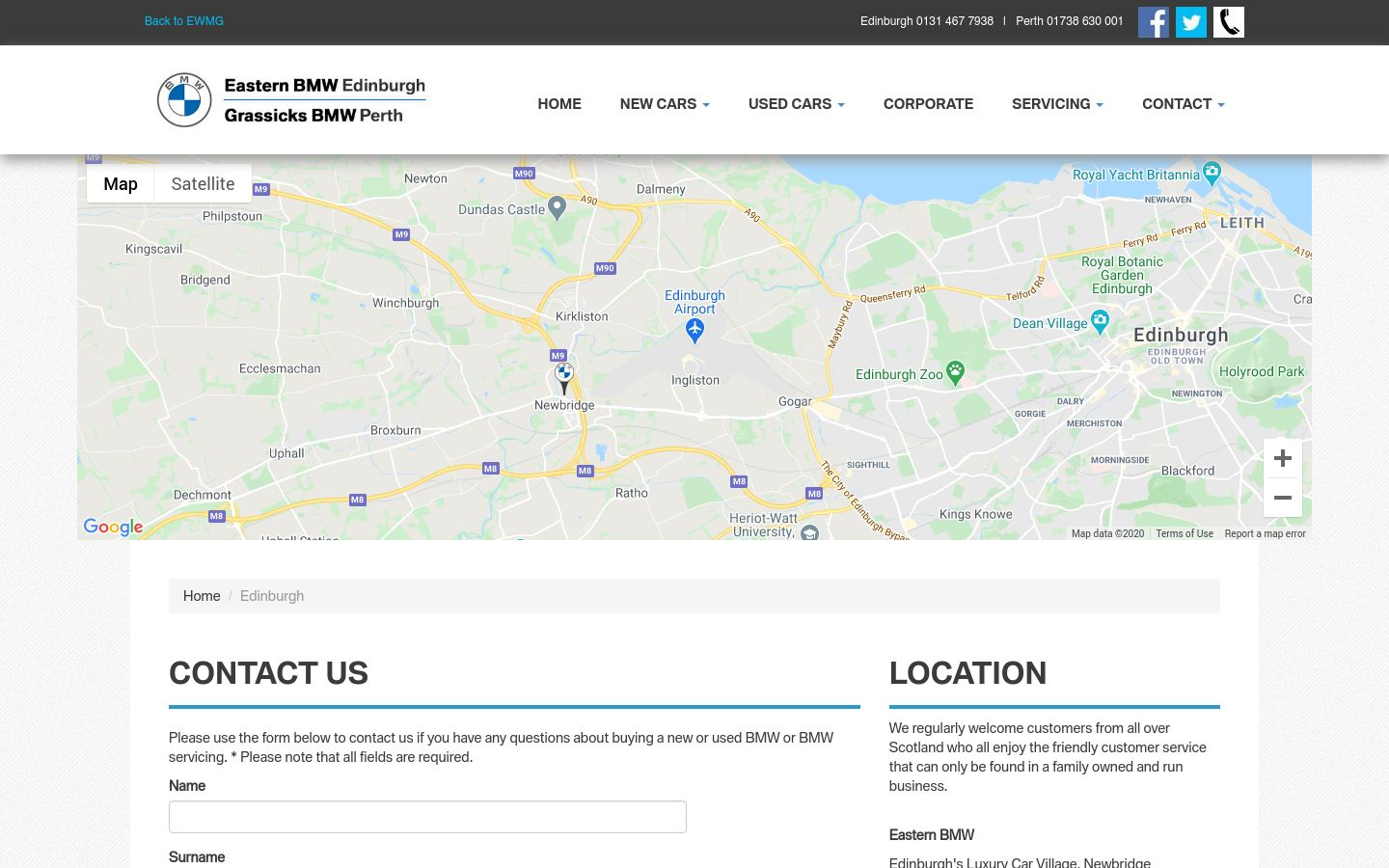Screen dimensions: 1389x868
Task: Click the Google logo on the map
Action: (x=113, y=527)
